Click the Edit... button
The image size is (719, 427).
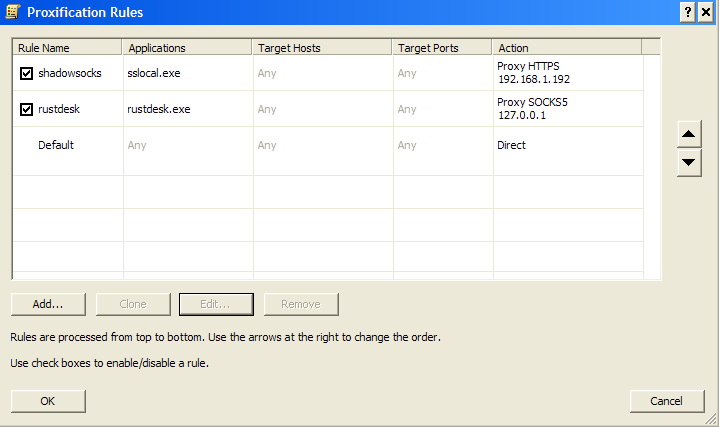click(x=216, y=304)
